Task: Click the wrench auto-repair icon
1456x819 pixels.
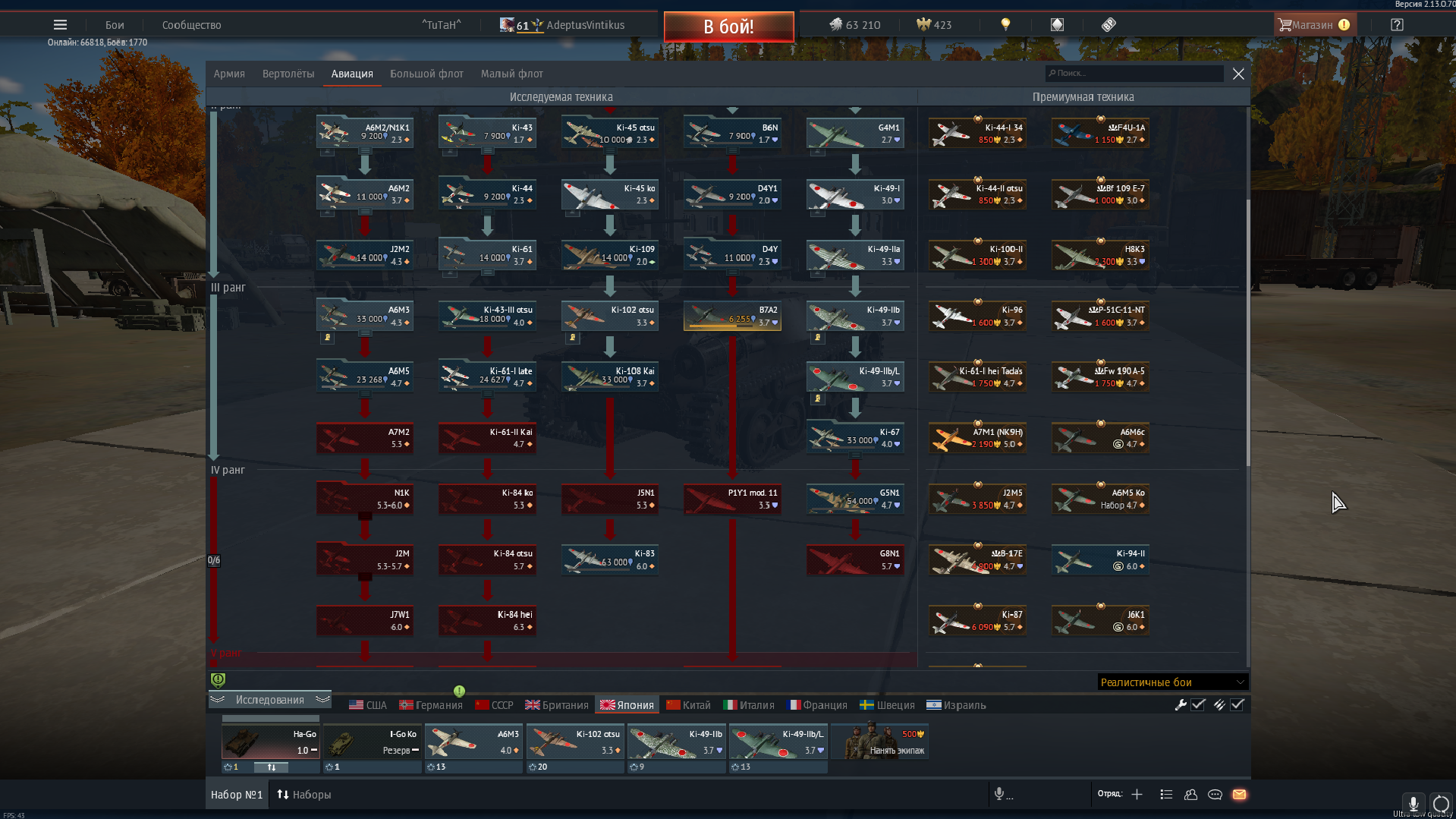Action: [x=1181, y=704]
